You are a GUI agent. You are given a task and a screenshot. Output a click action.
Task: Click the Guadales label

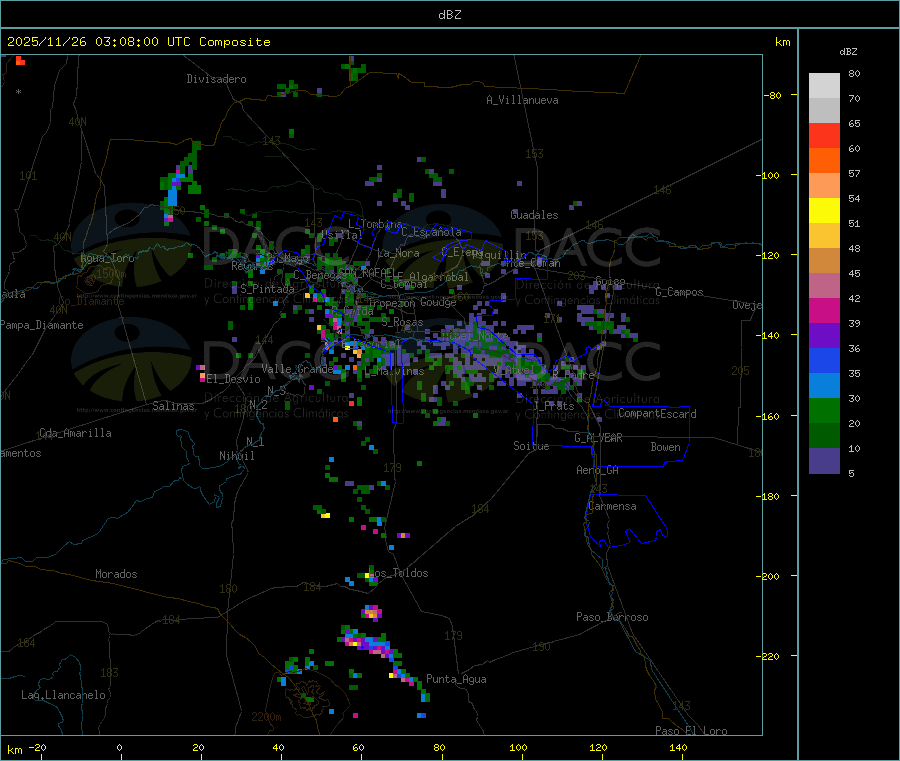(534, 215)
